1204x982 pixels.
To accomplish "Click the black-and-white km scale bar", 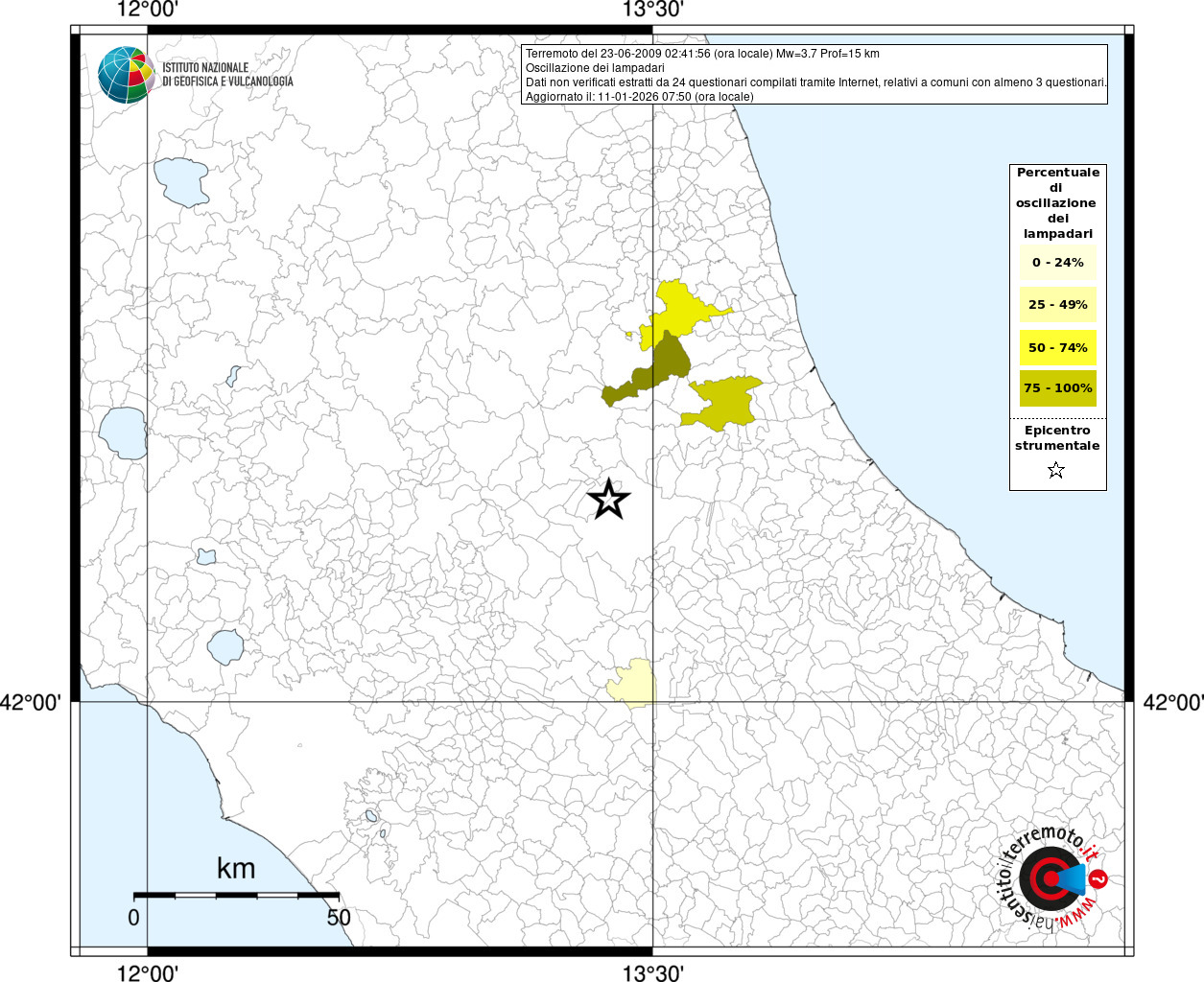I will point(236,895).
